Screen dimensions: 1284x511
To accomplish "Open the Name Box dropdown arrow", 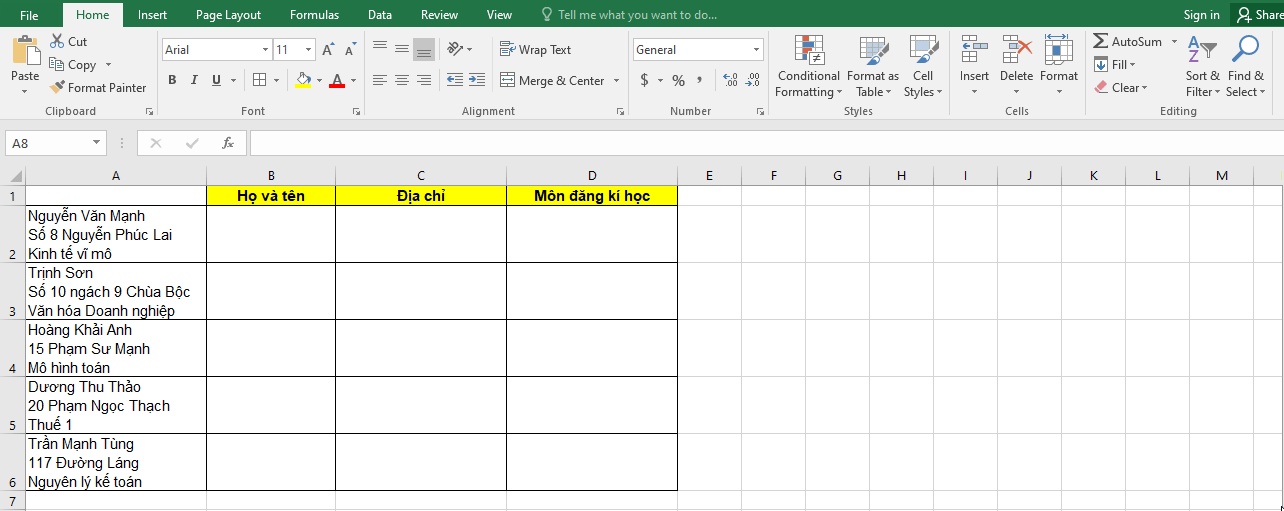I will (x=97, y=143).
